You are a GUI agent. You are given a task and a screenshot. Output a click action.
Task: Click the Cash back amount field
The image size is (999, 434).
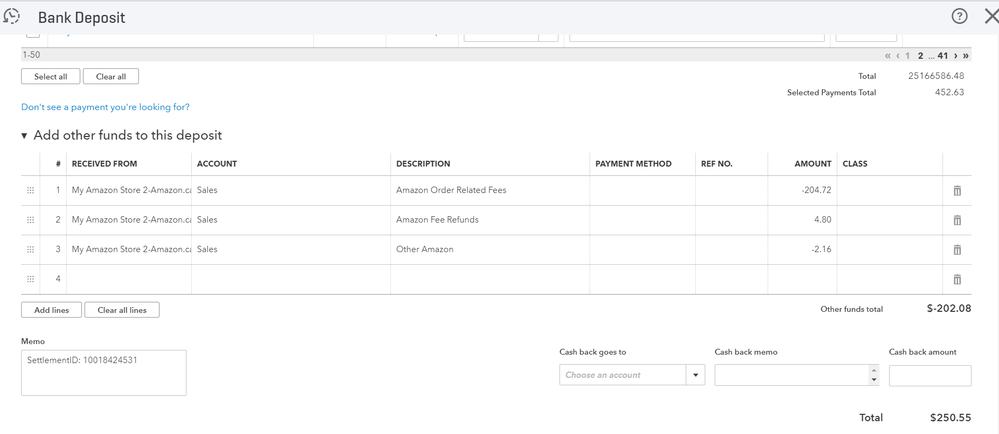coord(929,375)
